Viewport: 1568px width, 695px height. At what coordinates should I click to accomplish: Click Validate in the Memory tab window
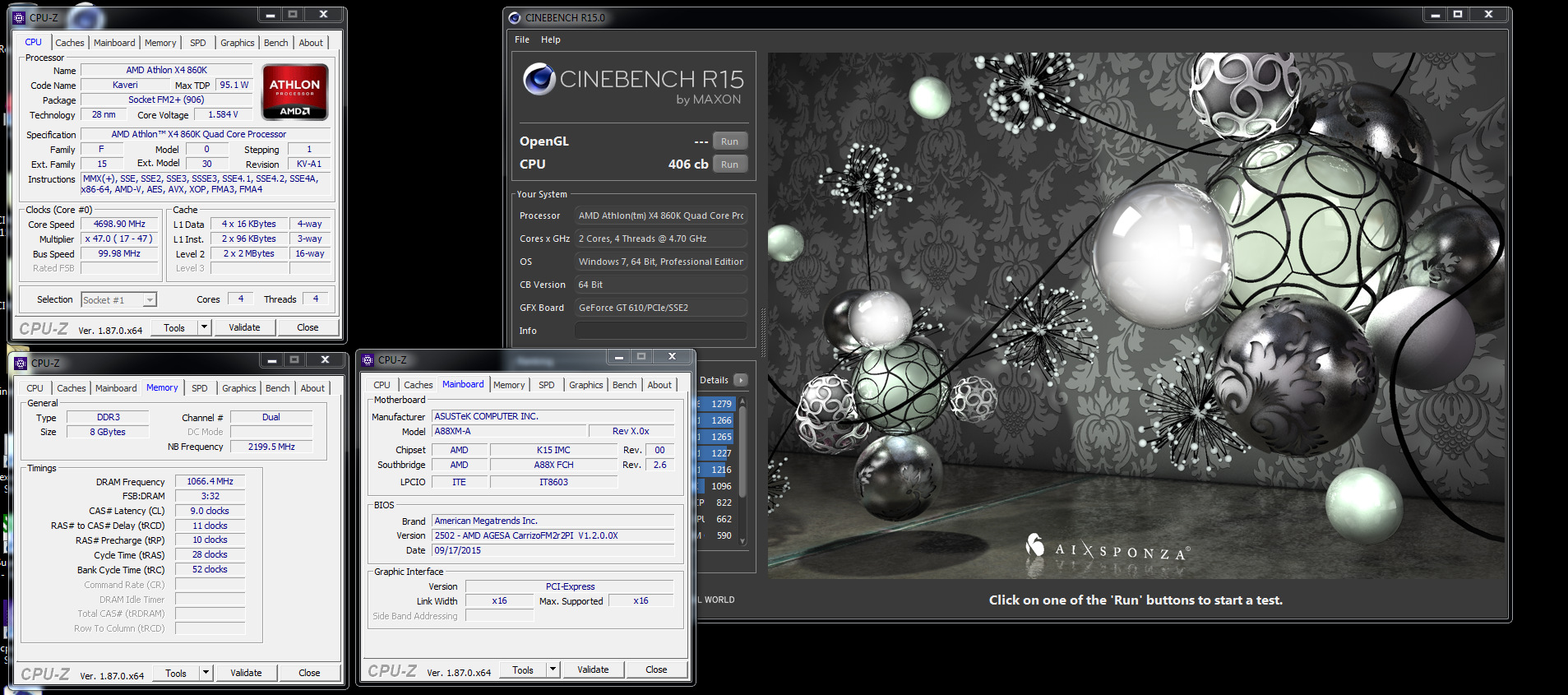point(246,673)
